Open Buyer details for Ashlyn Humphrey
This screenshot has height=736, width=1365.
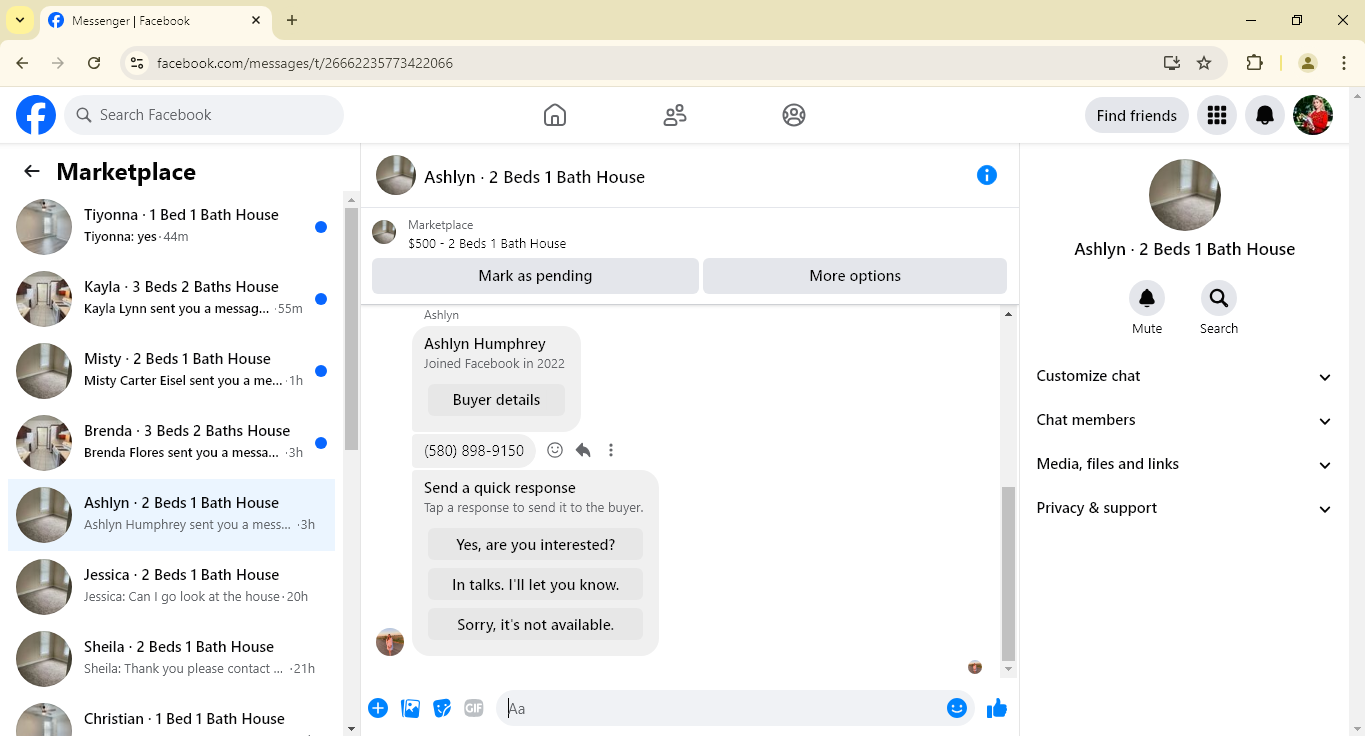coord(496,400)
